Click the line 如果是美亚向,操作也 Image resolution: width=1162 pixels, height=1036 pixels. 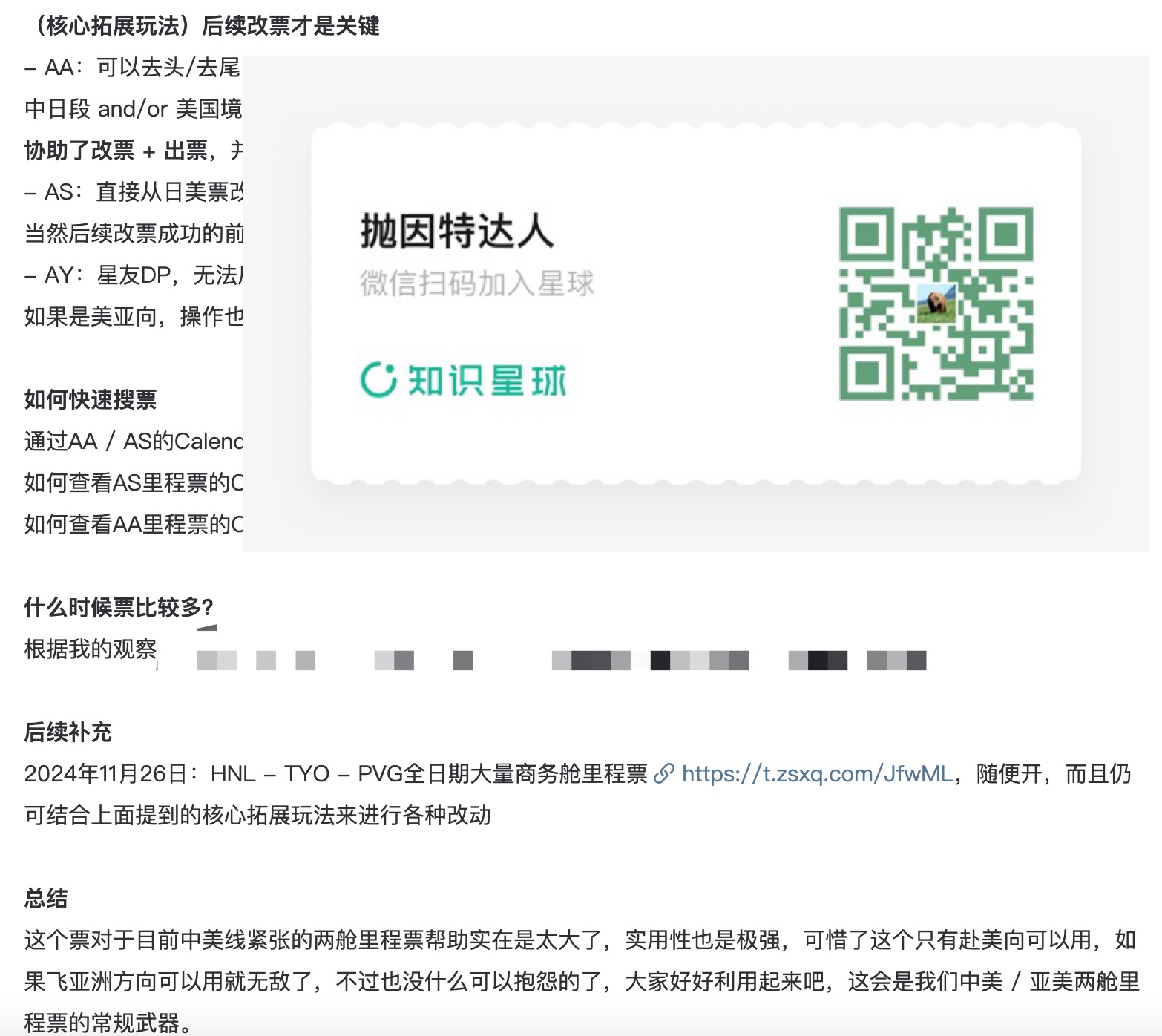(x=134, y=317)
